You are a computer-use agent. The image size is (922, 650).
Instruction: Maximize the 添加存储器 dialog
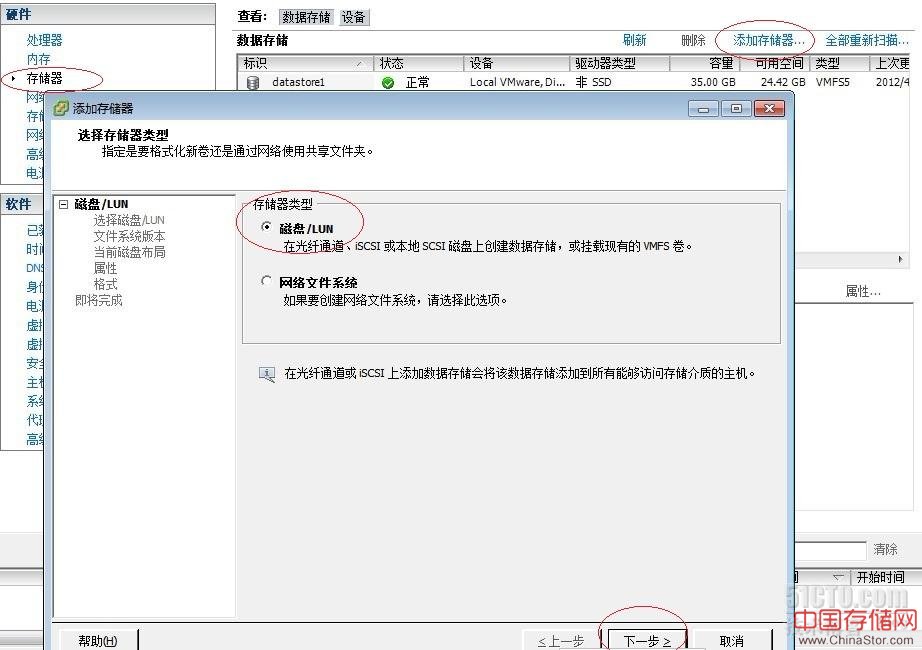point(736,109)
